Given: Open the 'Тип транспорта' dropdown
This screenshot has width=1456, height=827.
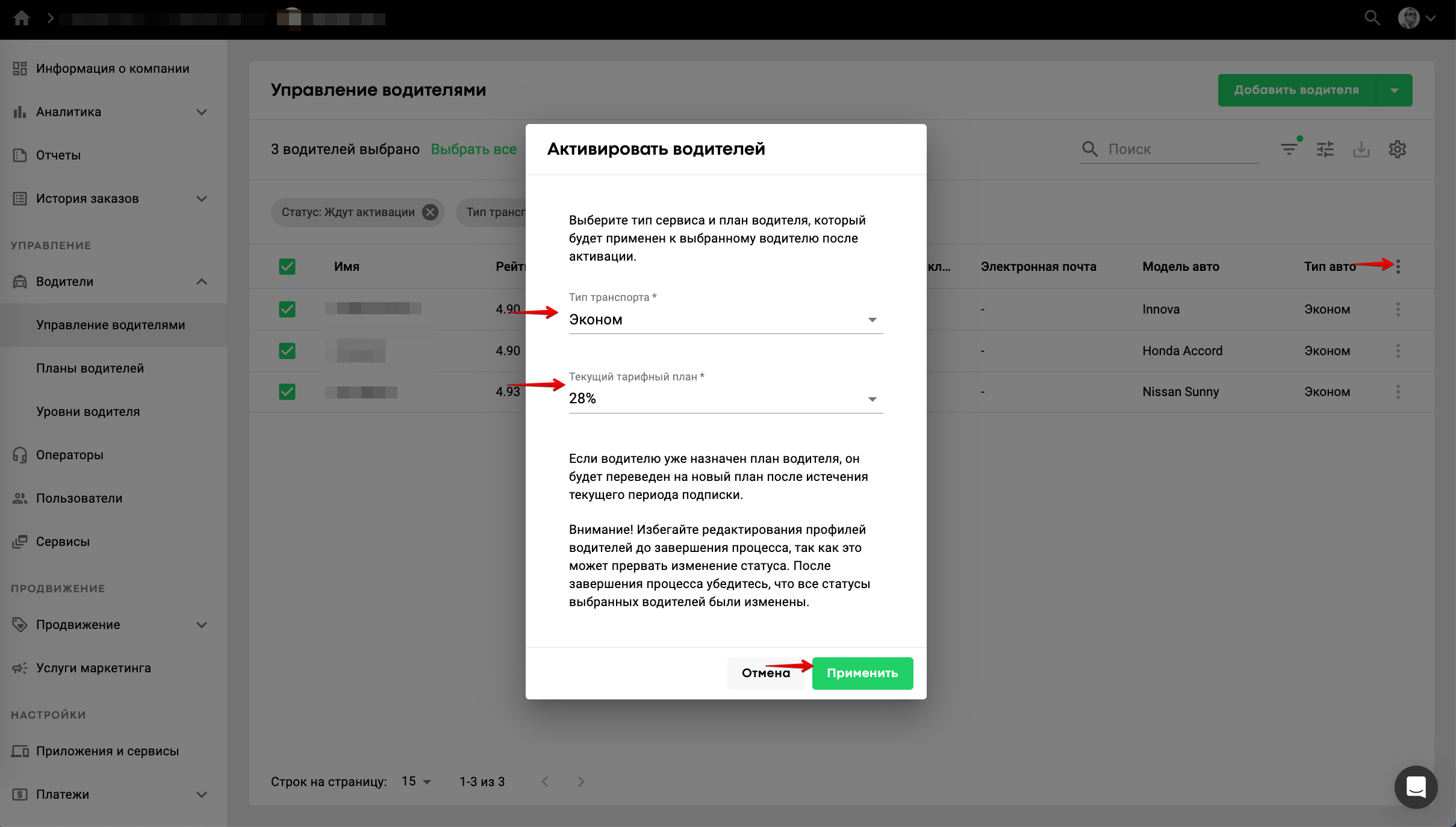Looking at the screenshot, I should (725, 320).
